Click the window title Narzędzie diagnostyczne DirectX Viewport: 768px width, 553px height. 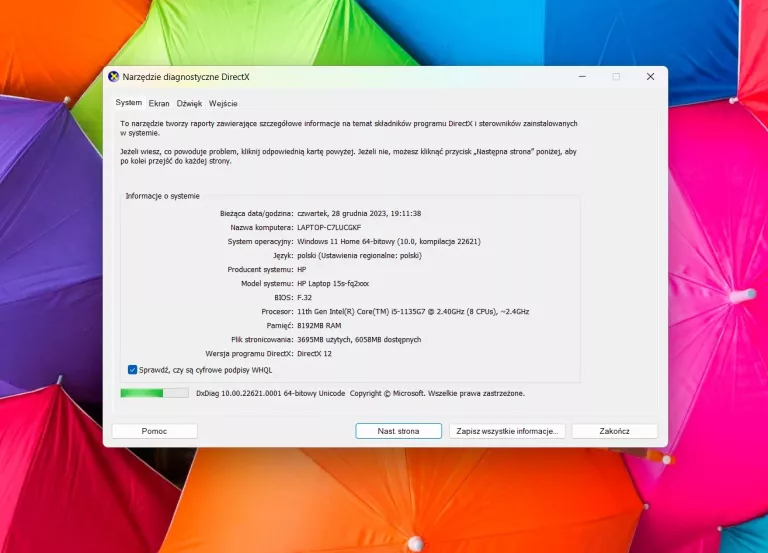[186, 77]
